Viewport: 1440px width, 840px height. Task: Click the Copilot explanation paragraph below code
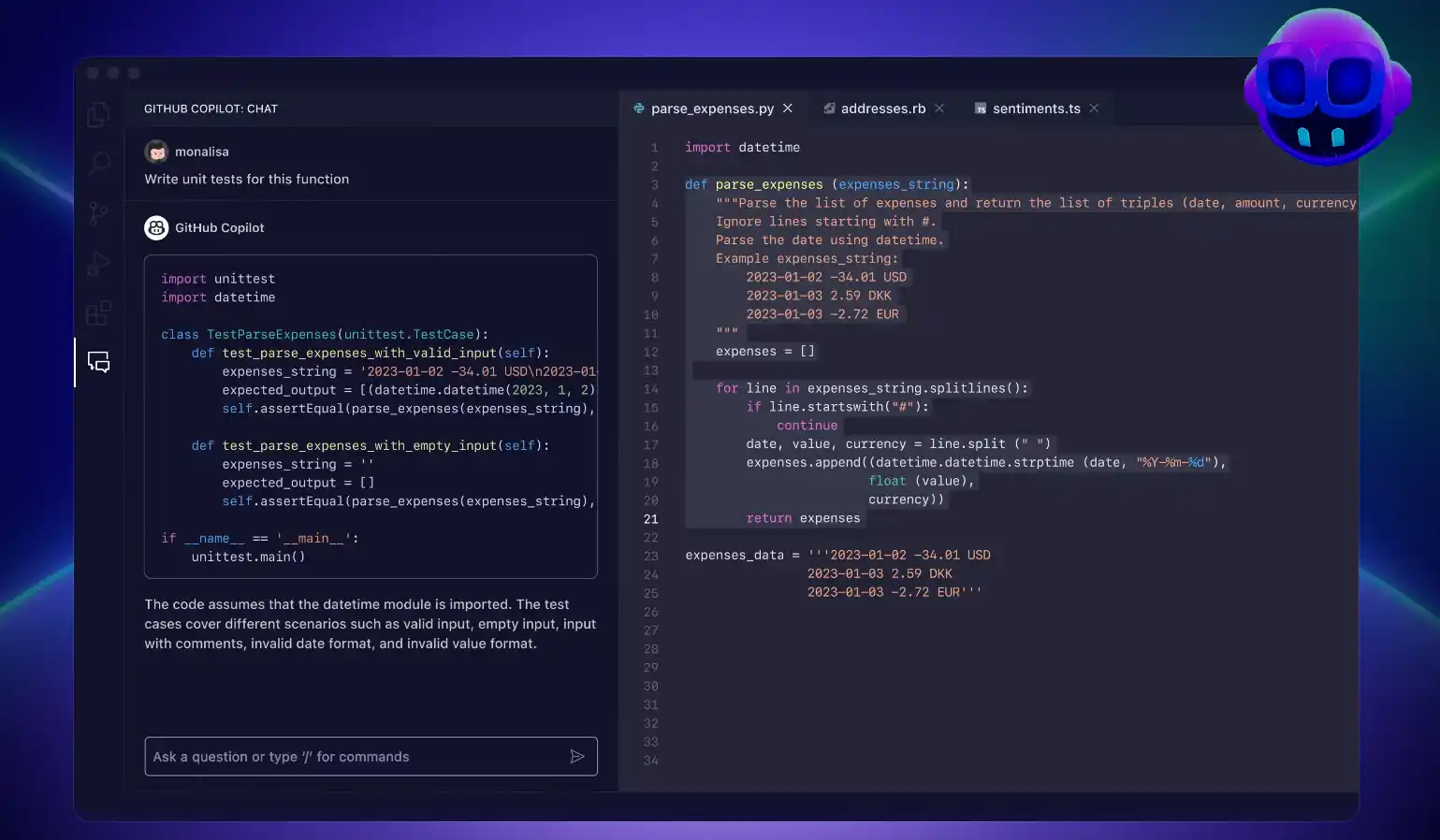click(371, 624)
